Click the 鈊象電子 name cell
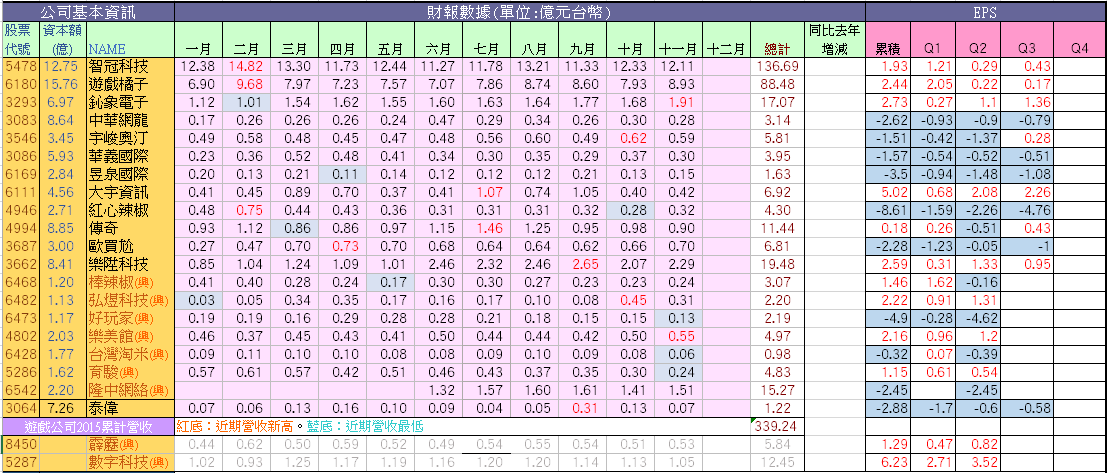1107x473 pixels. tap(130, 102)
